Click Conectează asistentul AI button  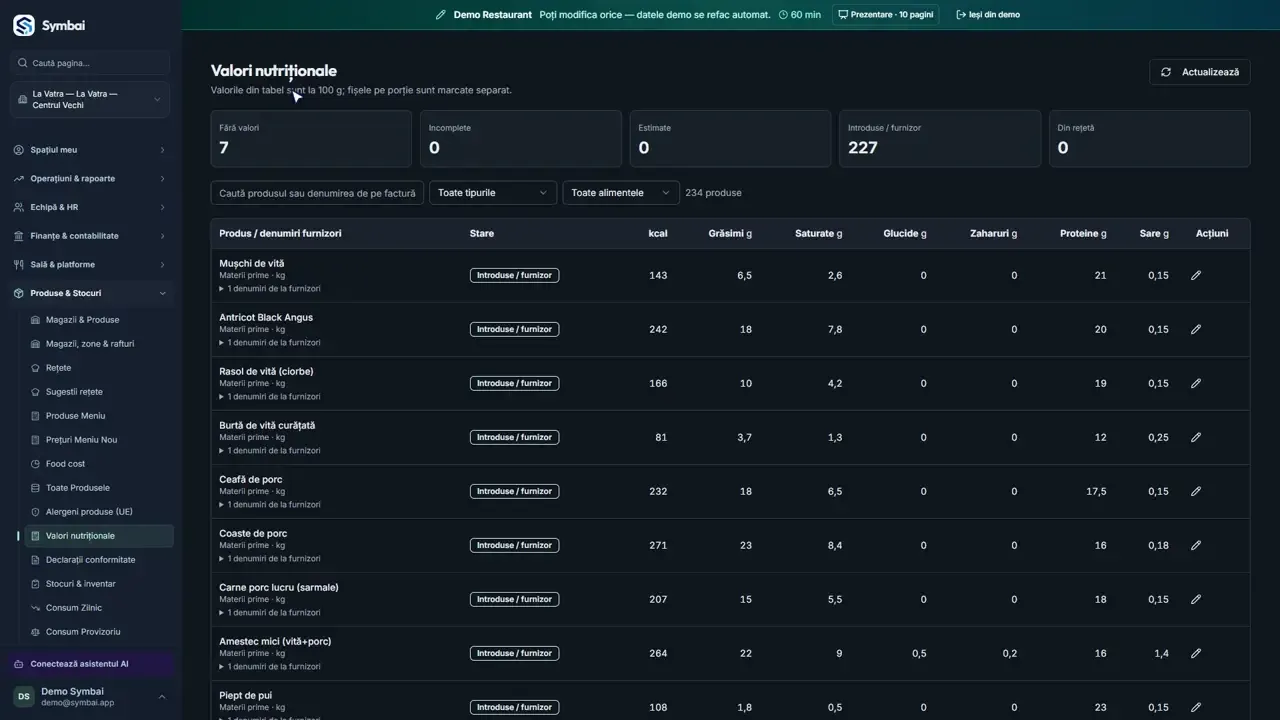pos(91,664)
